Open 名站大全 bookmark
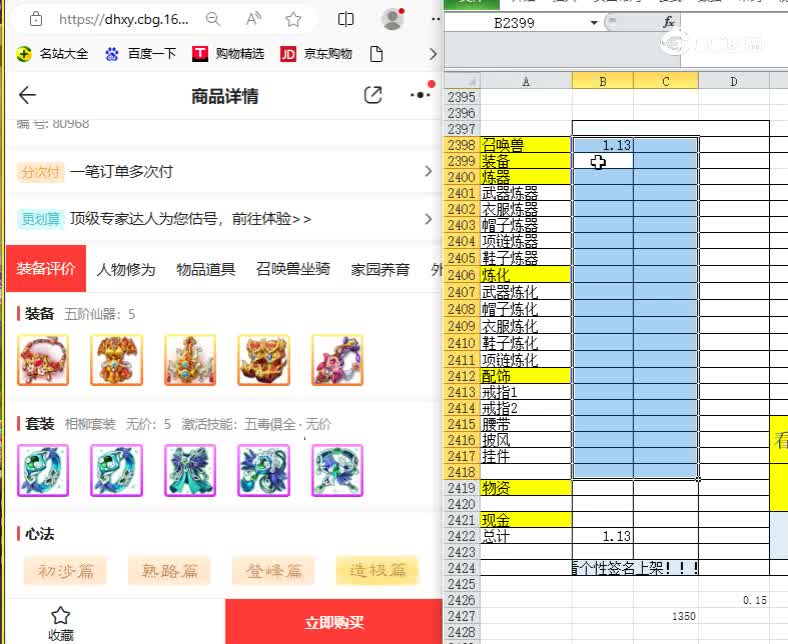788x644 pixels. coord(52,53)
